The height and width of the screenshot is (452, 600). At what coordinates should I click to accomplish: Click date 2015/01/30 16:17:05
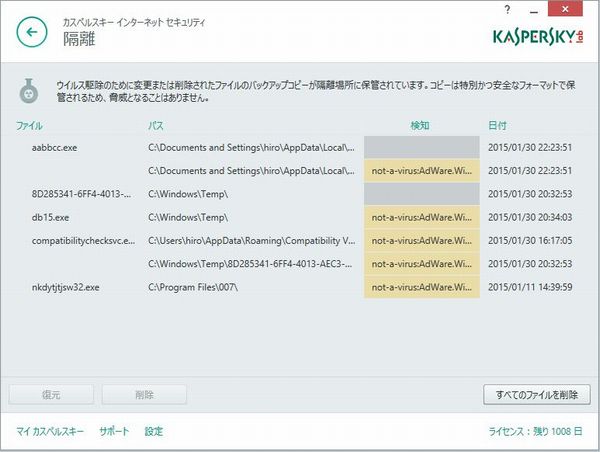530,241
